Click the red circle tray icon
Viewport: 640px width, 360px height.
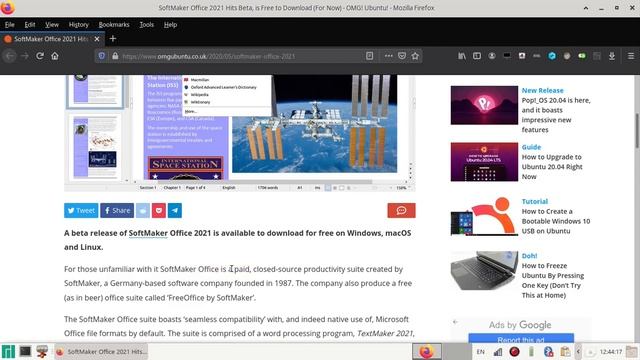pos(514,351)
